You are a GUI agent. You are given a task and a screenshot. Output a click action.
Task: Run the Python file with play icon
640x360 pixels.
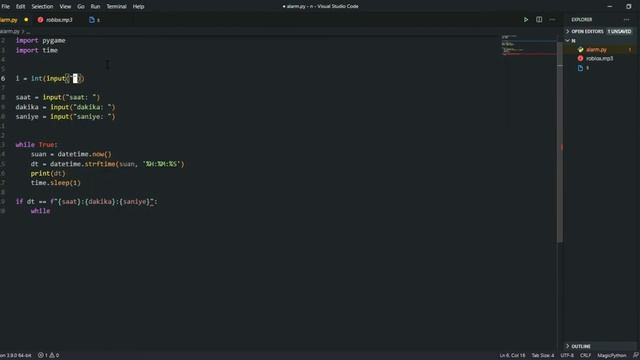526,20
